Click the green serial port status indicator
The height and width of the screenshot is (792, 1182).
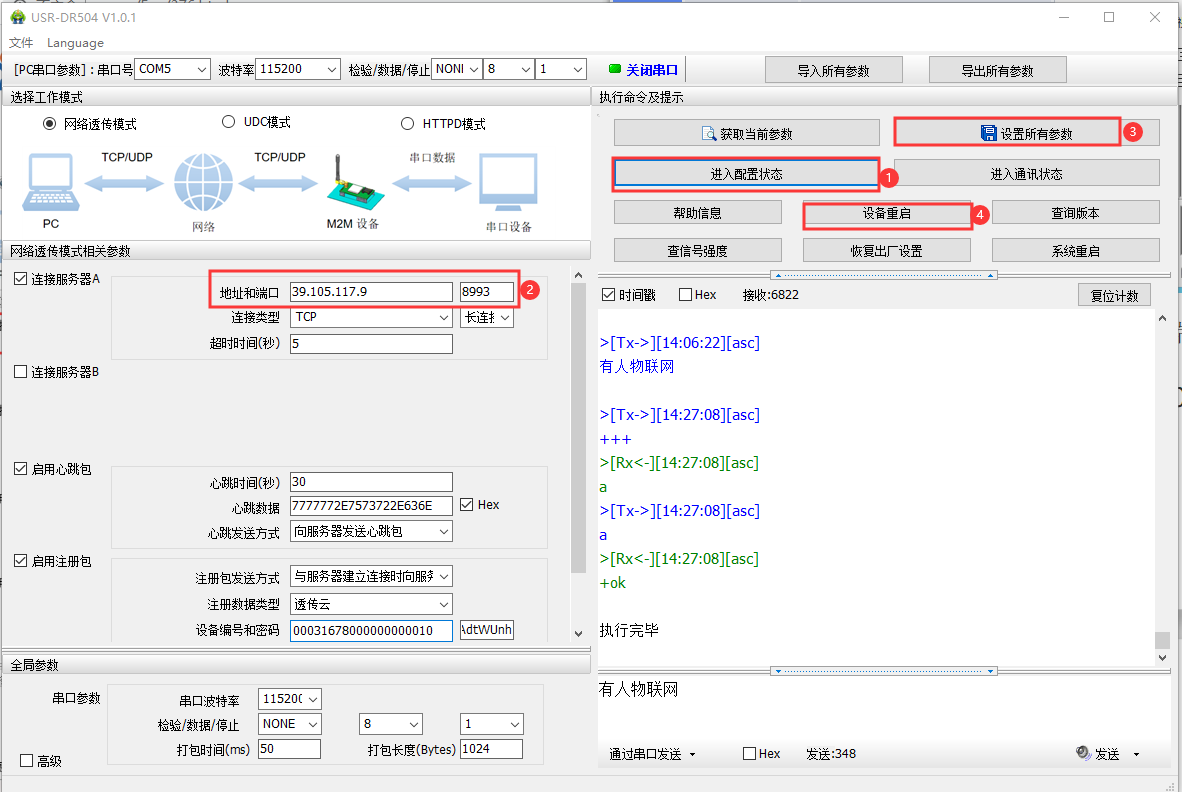tap(615, 70)
